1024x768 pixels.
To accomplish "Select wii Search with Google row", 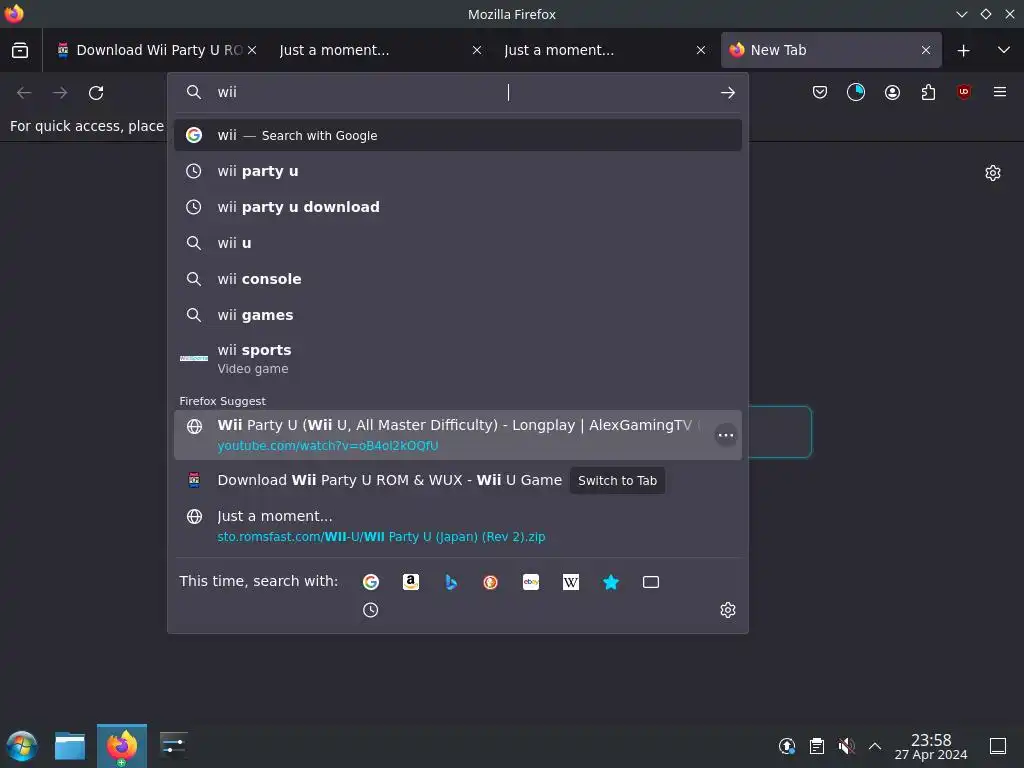I will [x=458, y=135].
